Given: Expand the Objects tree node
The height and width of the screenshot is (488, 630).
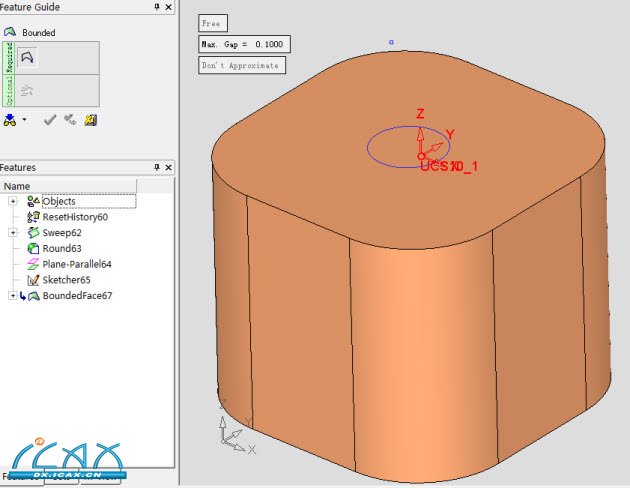Looking at the screenshot, I should tap(13, 201).
